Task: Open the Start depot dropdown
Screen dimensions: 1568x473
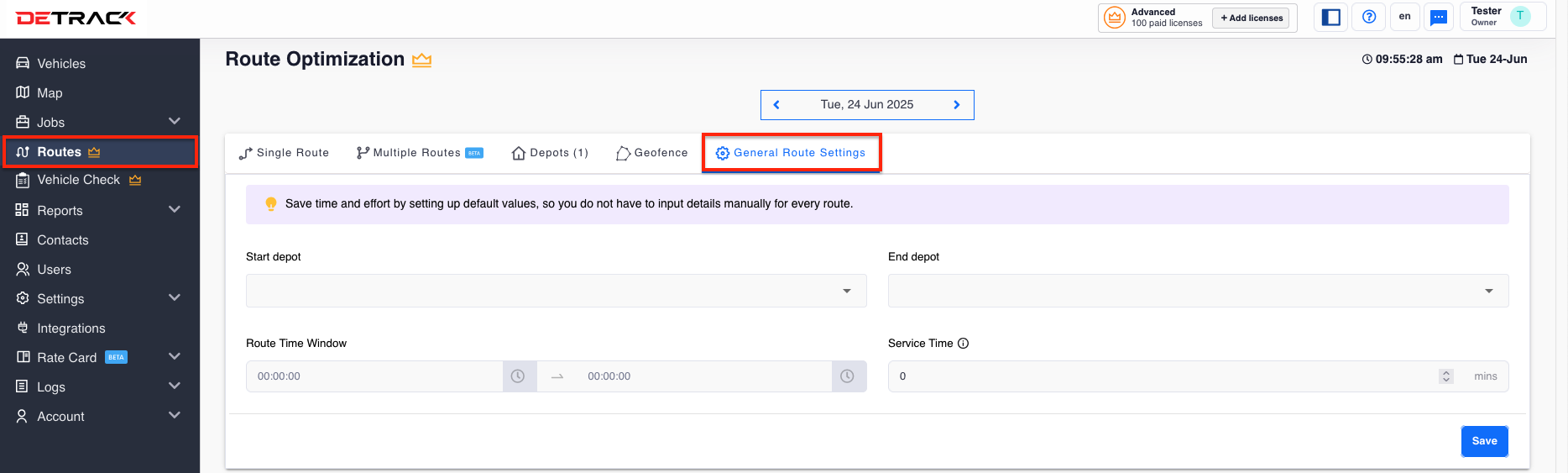Action: click(556, 291)
